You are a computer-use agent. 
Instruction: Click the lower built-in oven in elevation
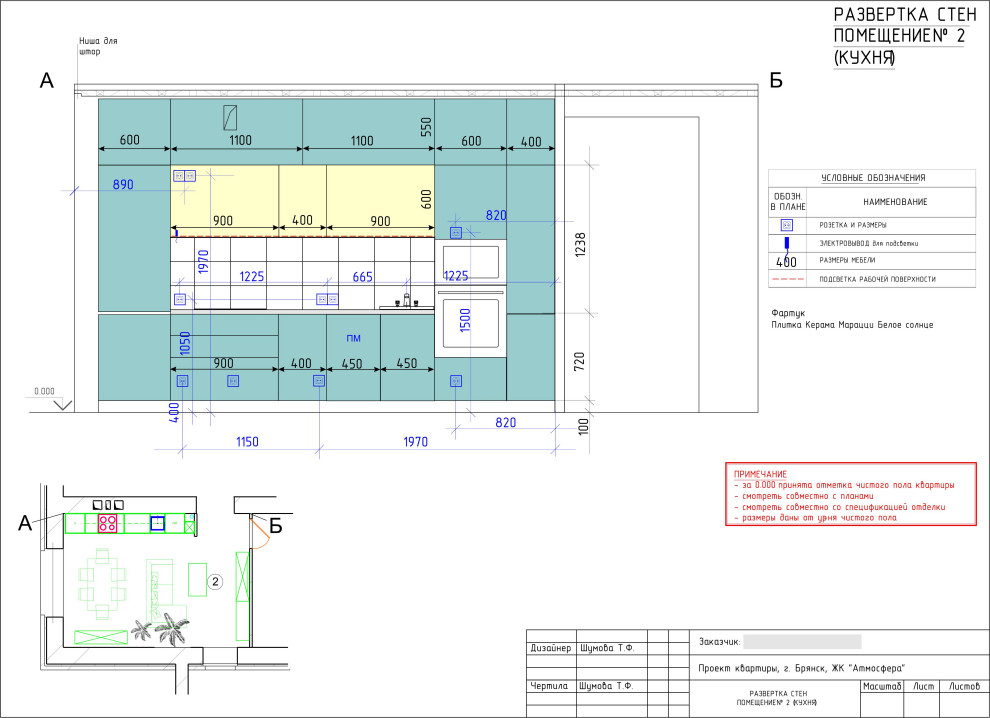[470, 320]
